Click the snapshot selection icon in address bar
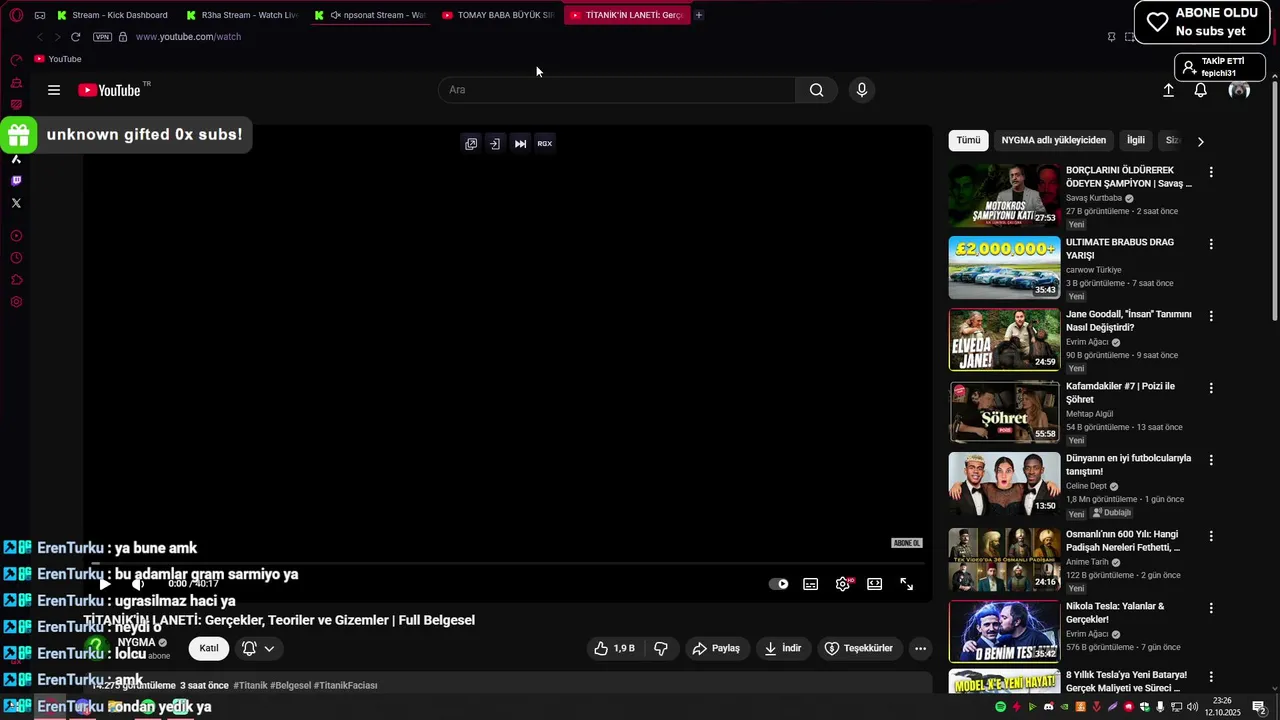This screenshot has height=720, width=1280. [1130, 37]
